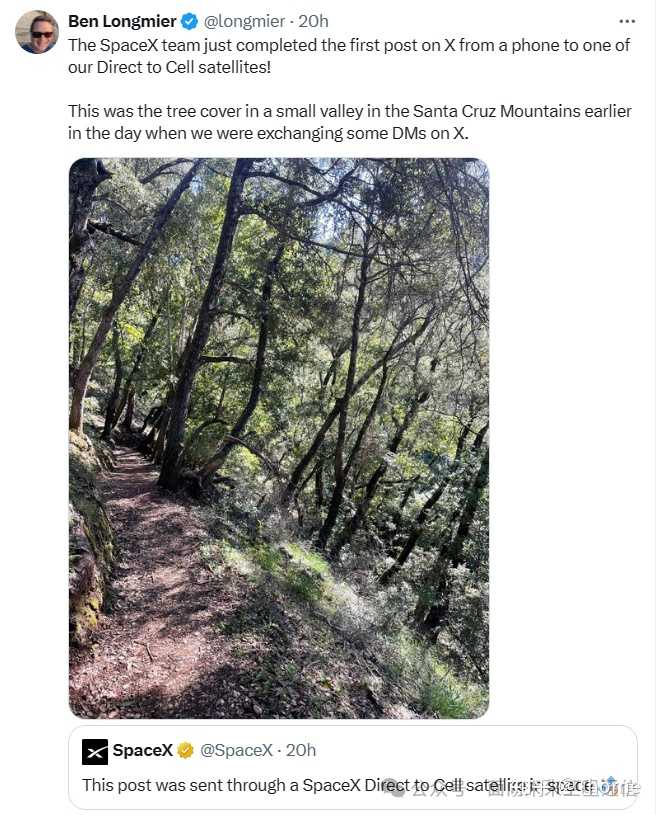Click the tweet text about Direct to Cell satellites

tap(349, 56)
